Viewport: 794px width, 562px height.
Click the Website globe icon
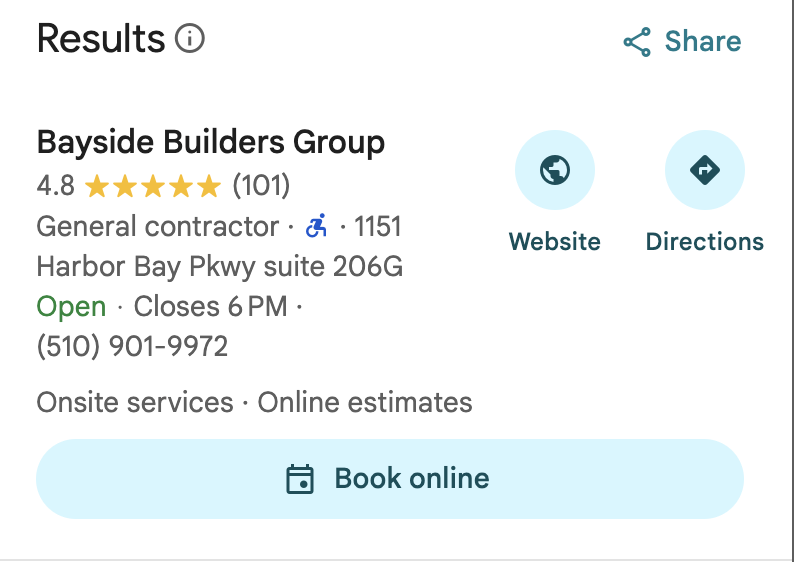click(554, 171)
